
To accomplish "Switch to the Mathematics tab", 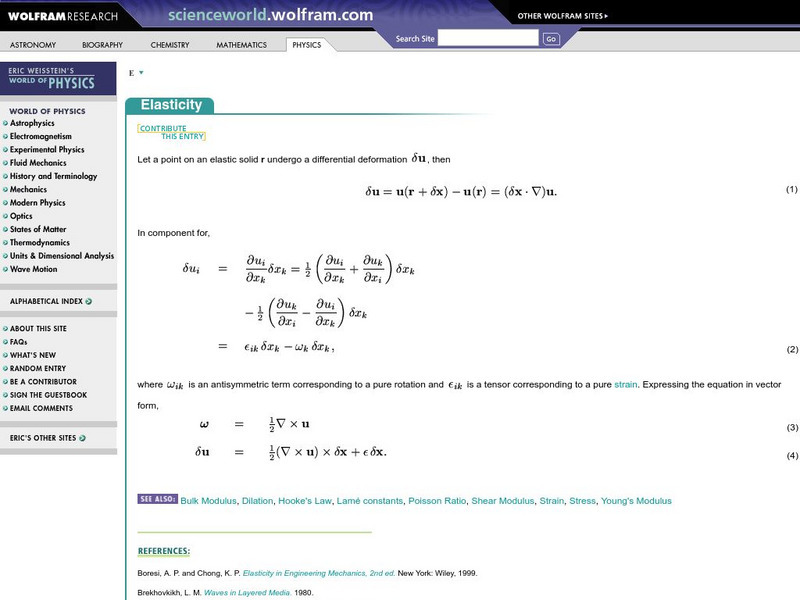I will [x=241, y=45].
